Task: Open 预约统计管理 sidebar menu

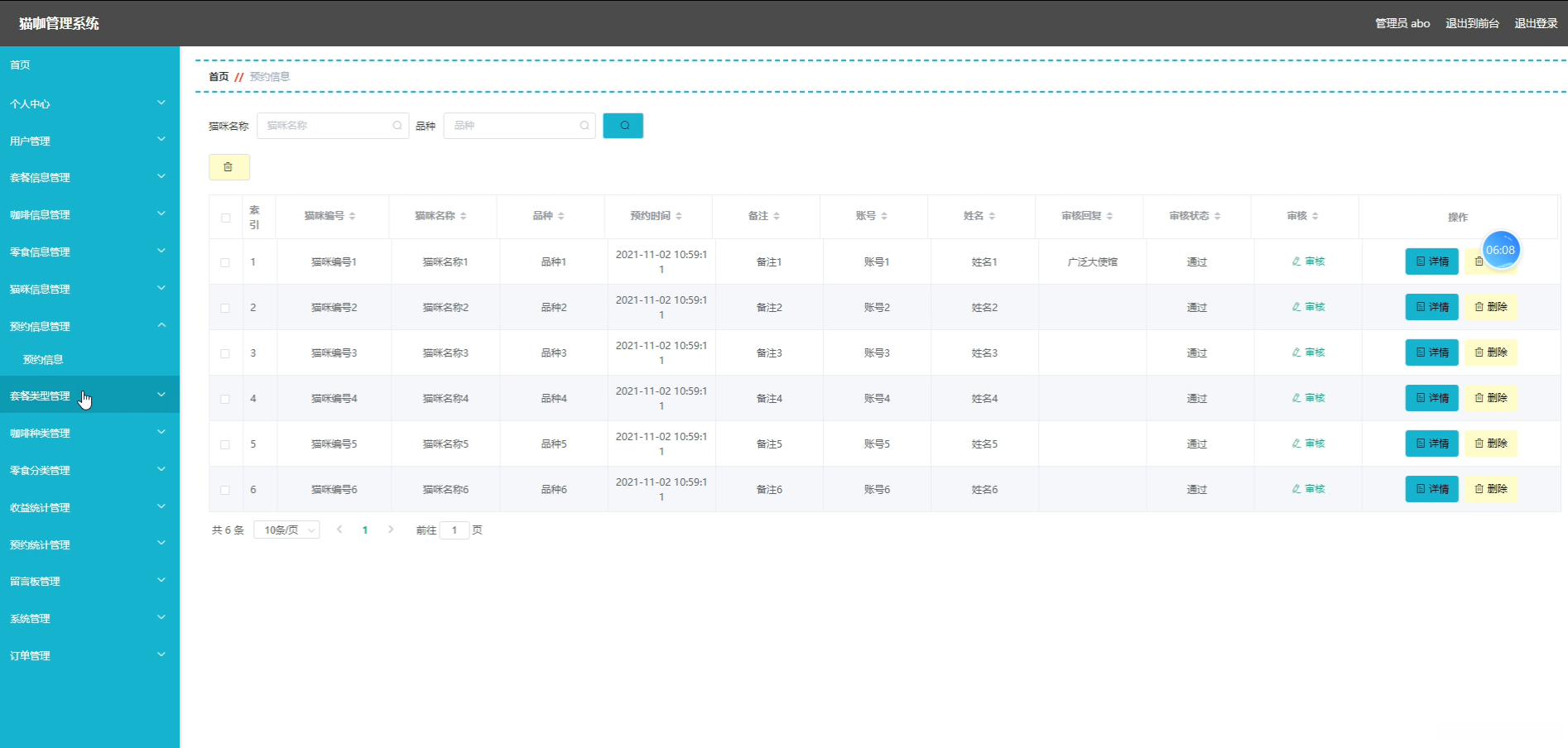Action: tap(89, 544)
